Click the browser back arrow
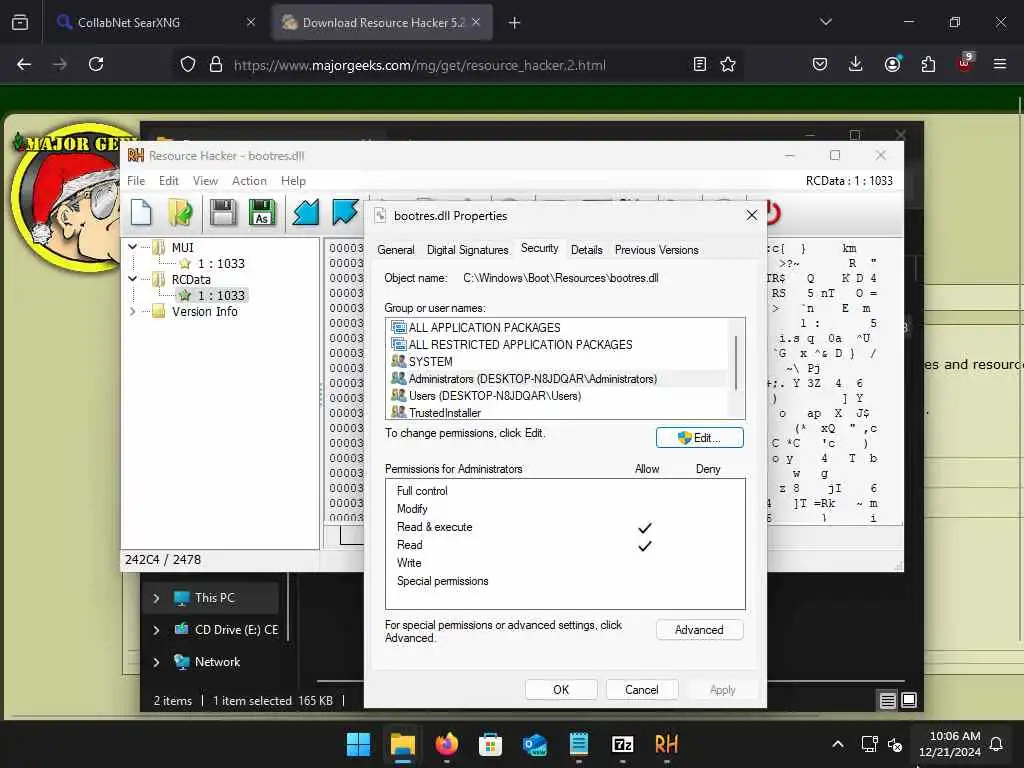Viewport: 1024px width, 768px height. [x=24, y=64]
